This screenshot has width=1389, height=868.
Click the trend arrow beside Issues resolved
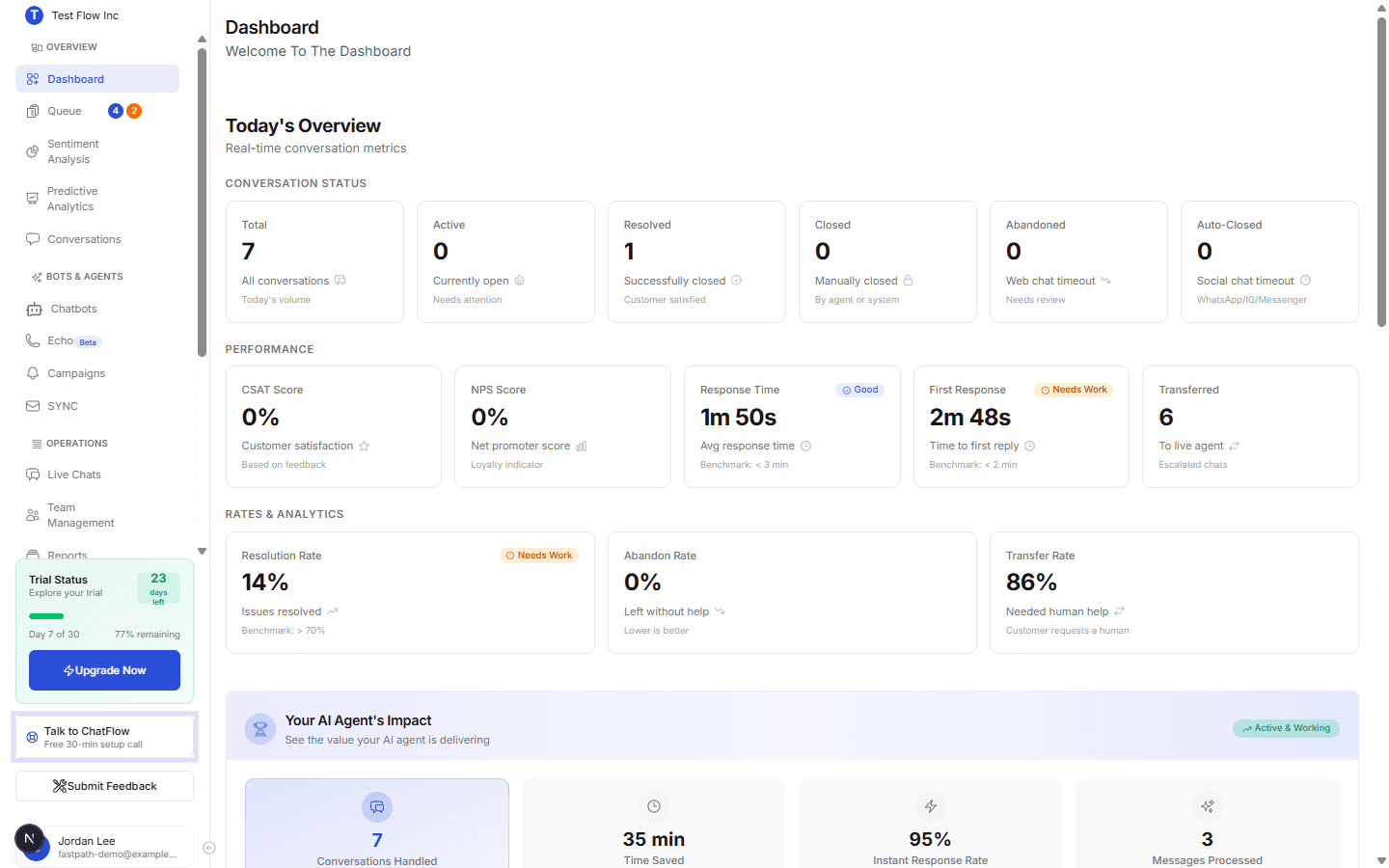(x=333, y=611)
